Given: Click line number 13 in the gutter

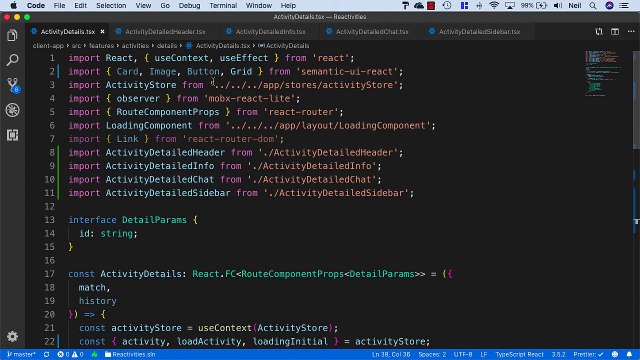Looking at the screenshot, I should coord(49,220).
